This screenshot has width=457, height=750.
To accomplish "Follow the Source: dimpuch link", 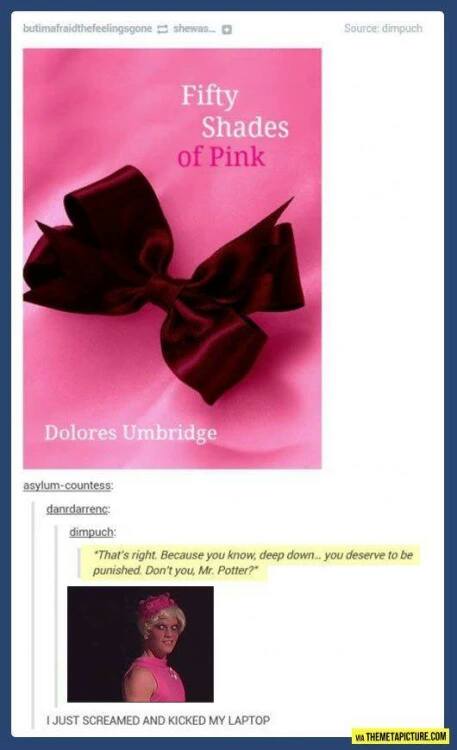I will tap(383, 28).
